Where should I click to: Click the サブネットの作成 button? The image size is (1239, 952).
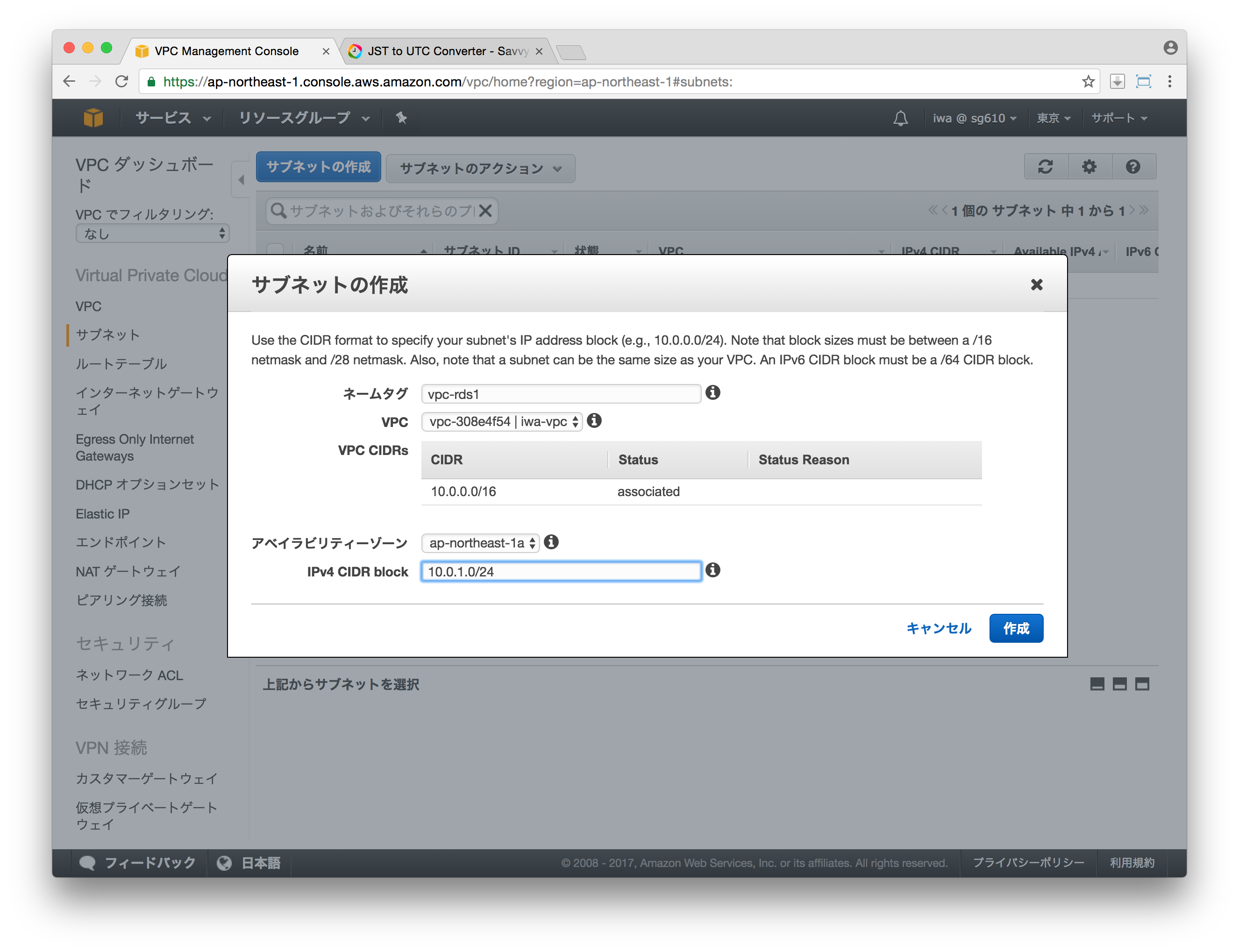[x=318, y=167]
